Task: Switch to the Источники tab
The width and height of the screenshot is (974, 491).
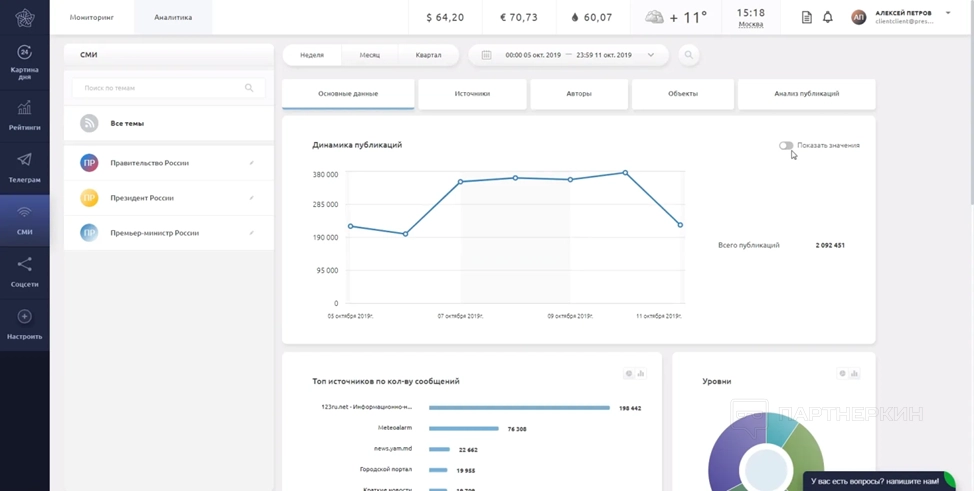Action: pos(472,94)
